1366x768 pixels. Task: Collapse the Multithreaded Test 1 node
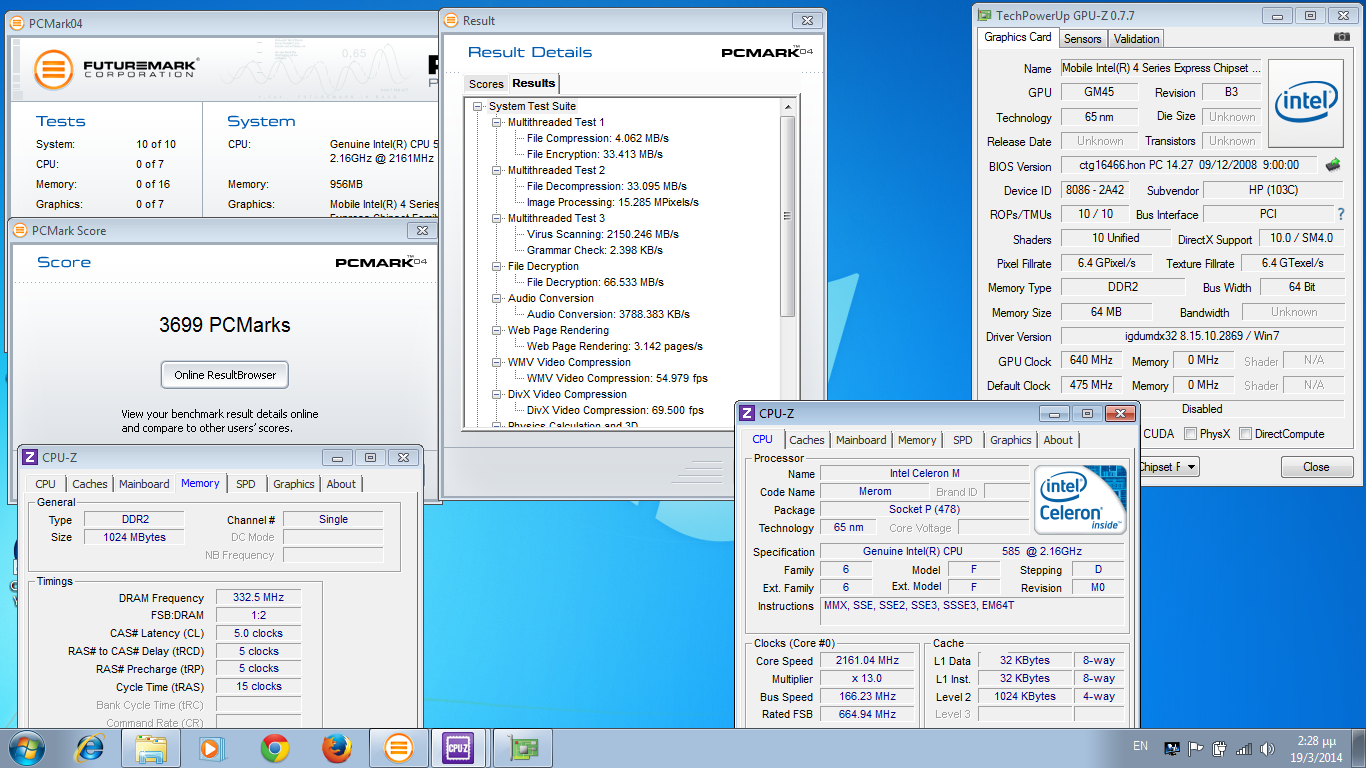point(497,122)
